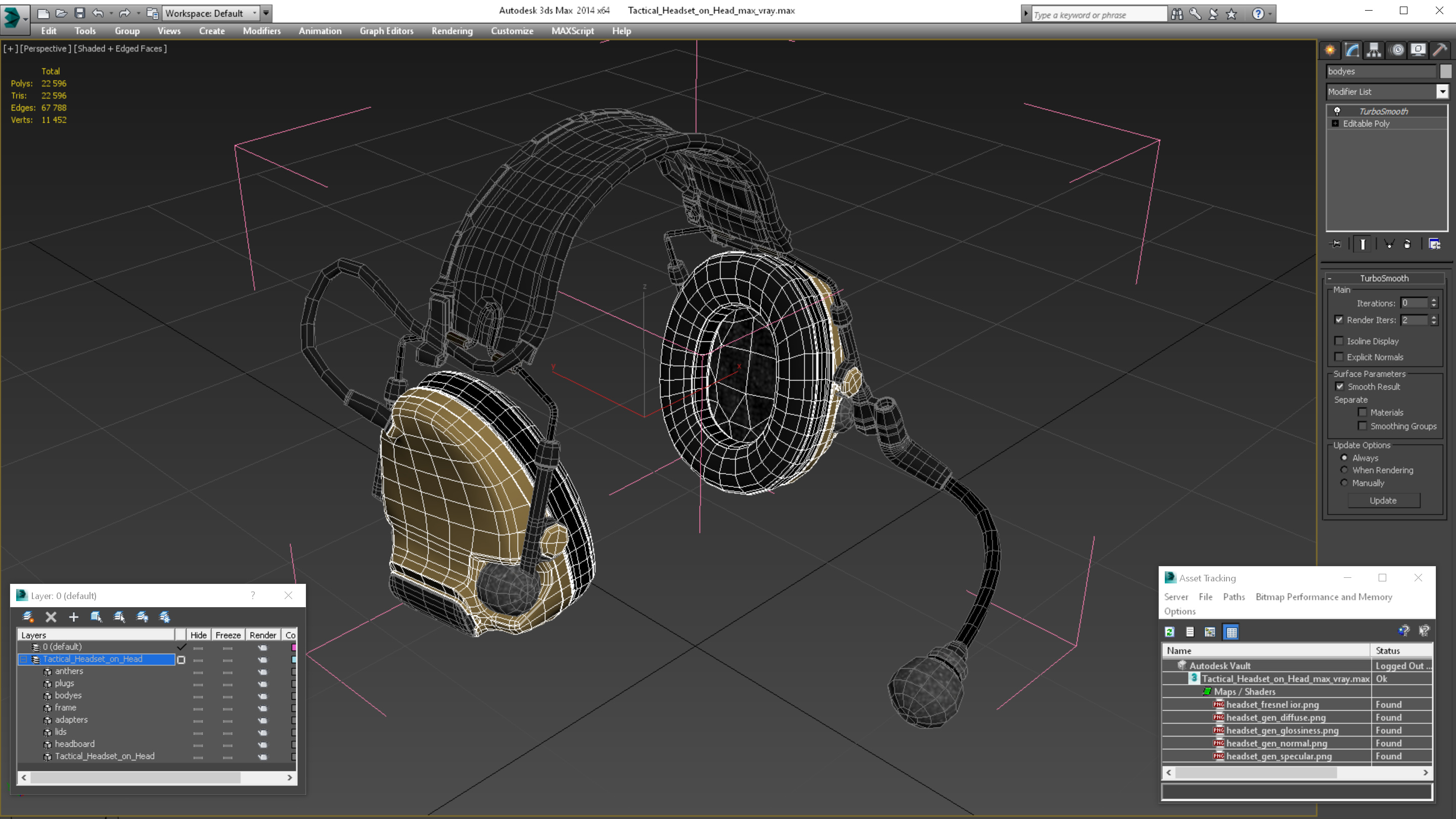
Task: Select Always update option
Action: tap(1344, 458)
